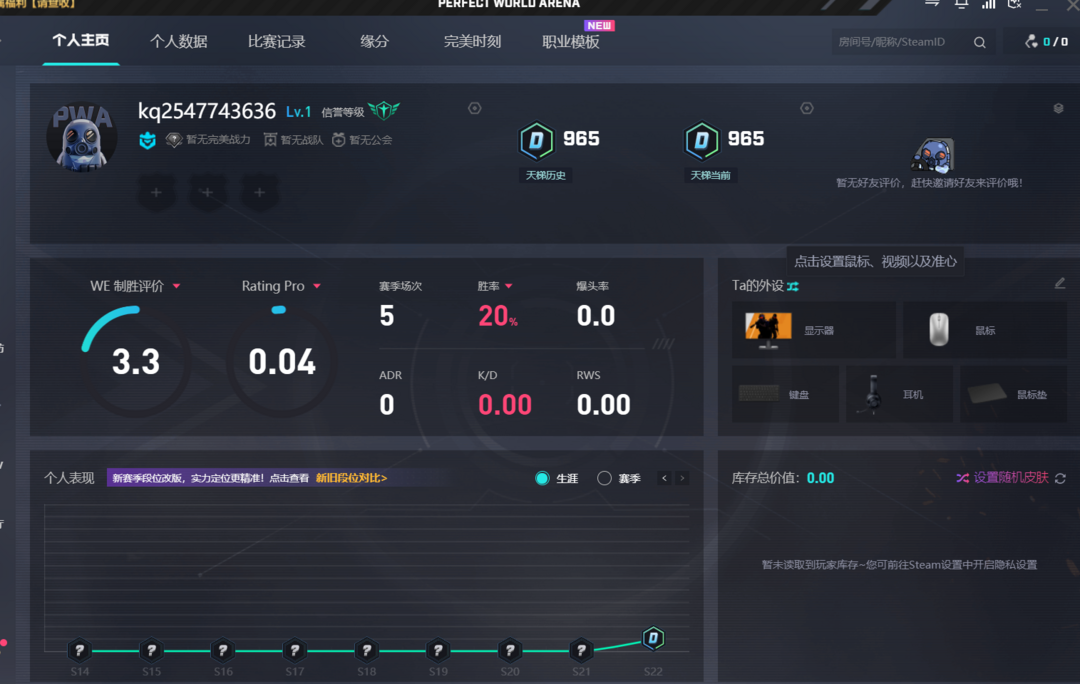Click the refresh inventory icon
Viewport: 1080px width, 684px height.
[1060, 479]
